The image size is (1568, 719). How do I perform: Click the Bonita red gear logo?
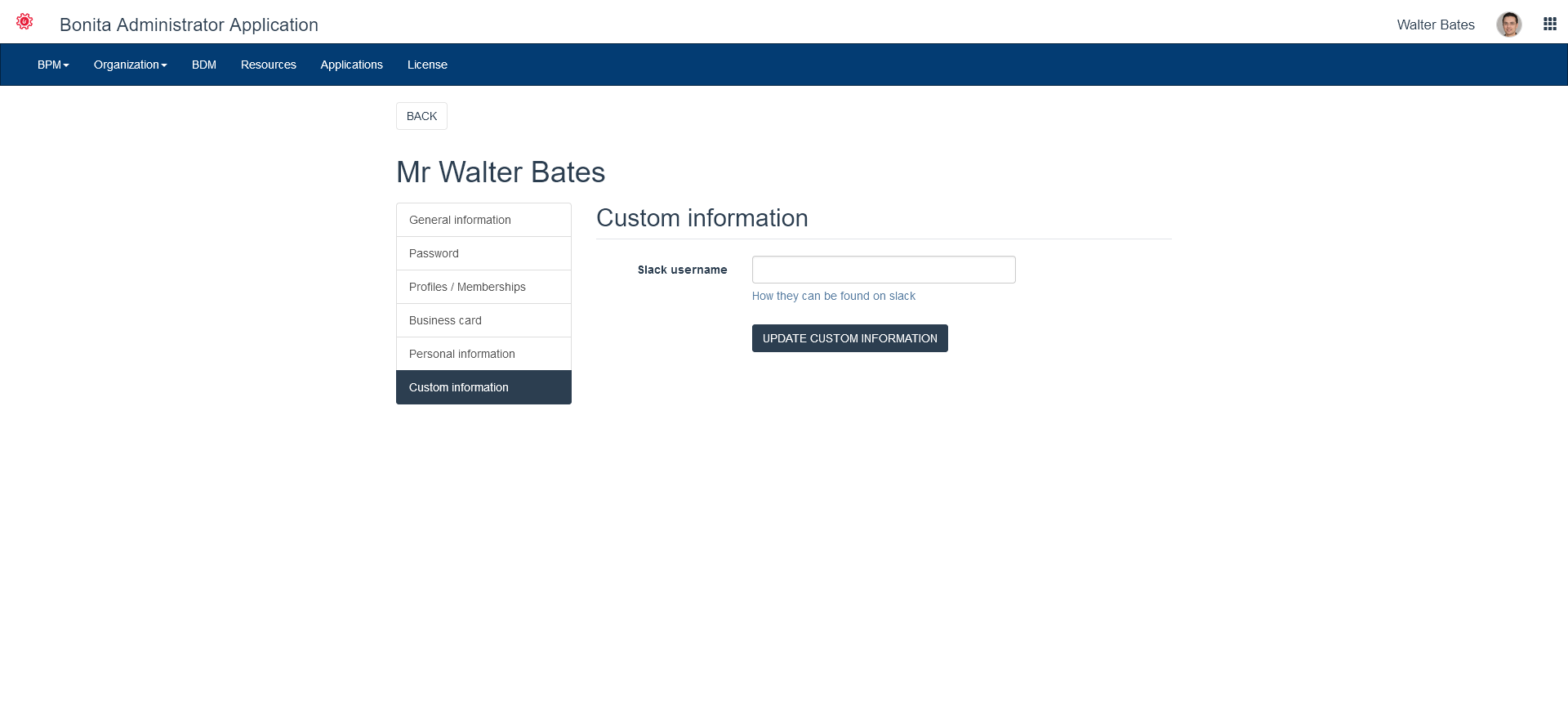click(x=24, y=22)
